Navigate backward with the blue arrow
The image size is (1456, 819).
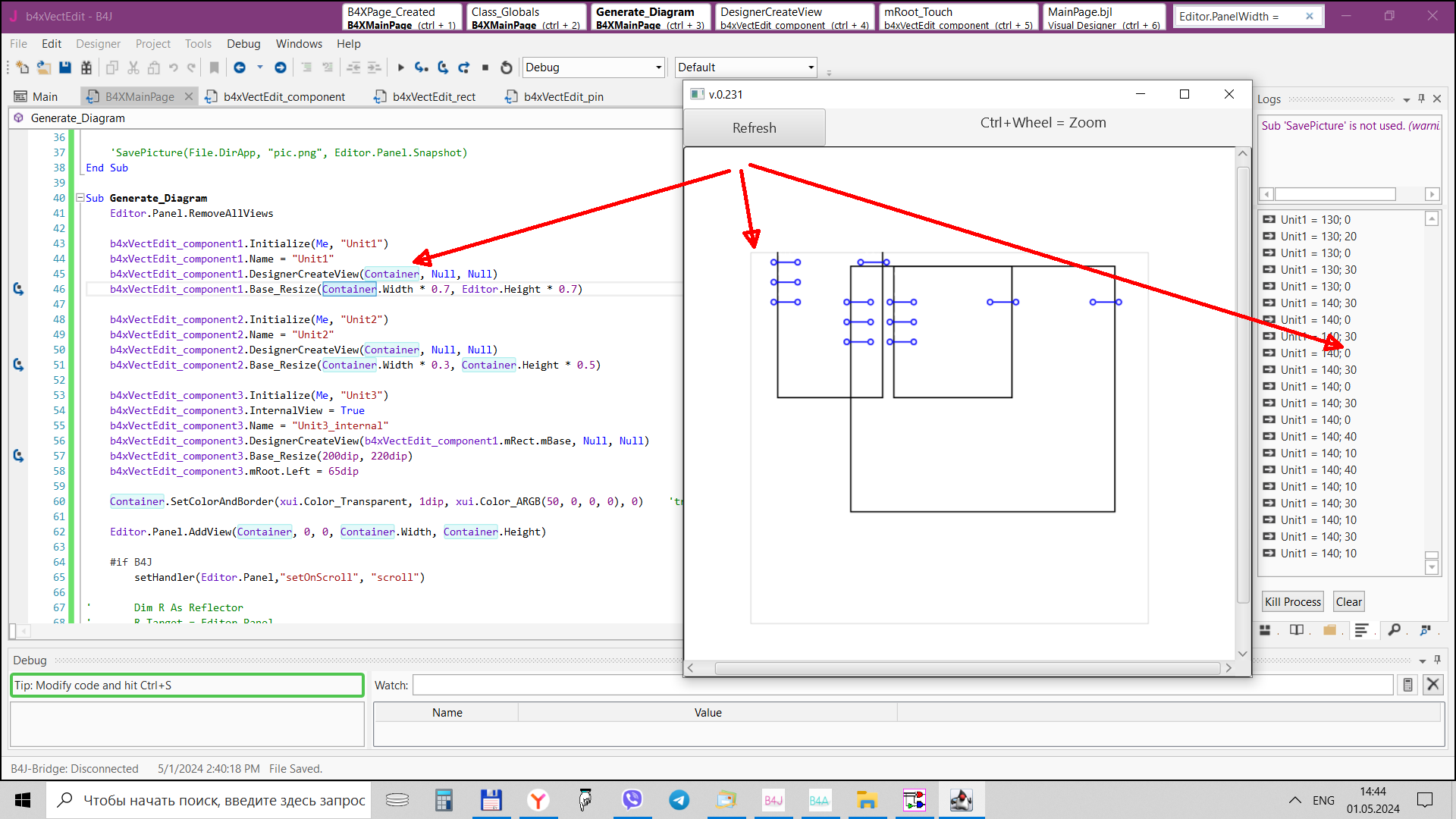[240, 67]
